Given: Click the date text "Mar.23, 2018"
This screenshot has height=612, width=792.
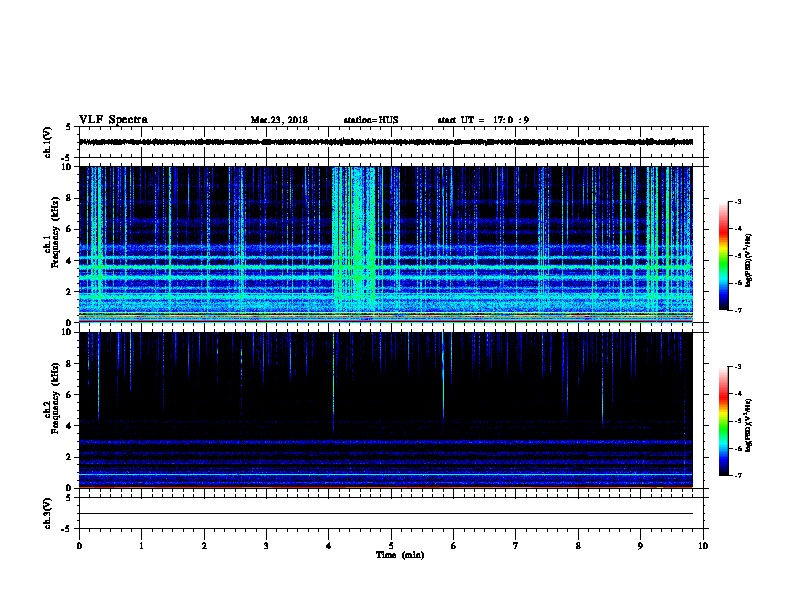Looking at the screenshot, I should (279, 120).
